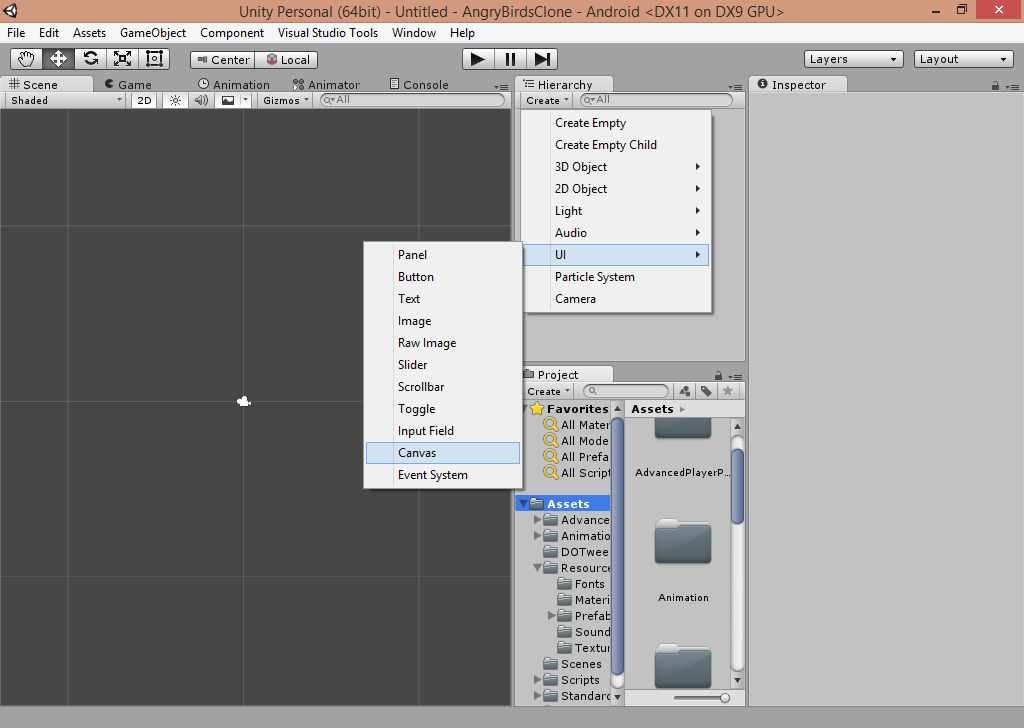Select the Hand tool
The image size is (1024, 728).
click(26, 59)
